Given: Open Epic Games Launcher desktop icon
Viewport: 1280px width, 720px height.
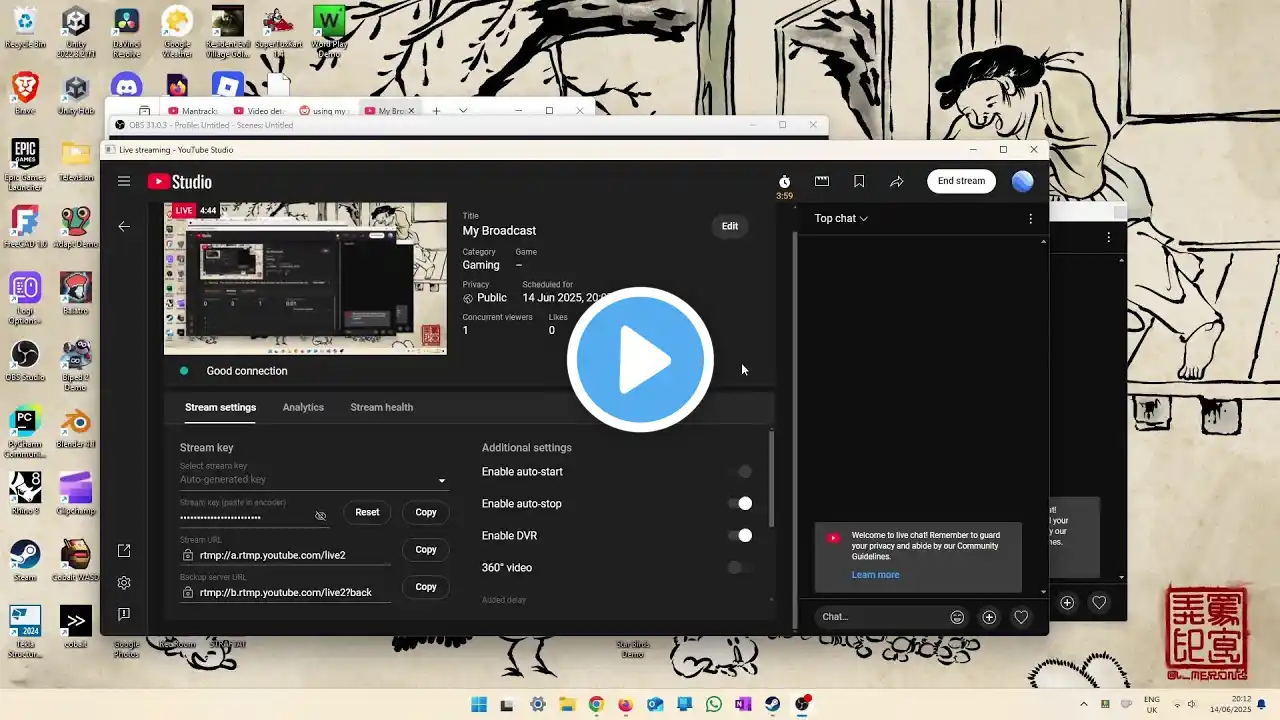Looking at the screenshot, I should tap(24, 164).
